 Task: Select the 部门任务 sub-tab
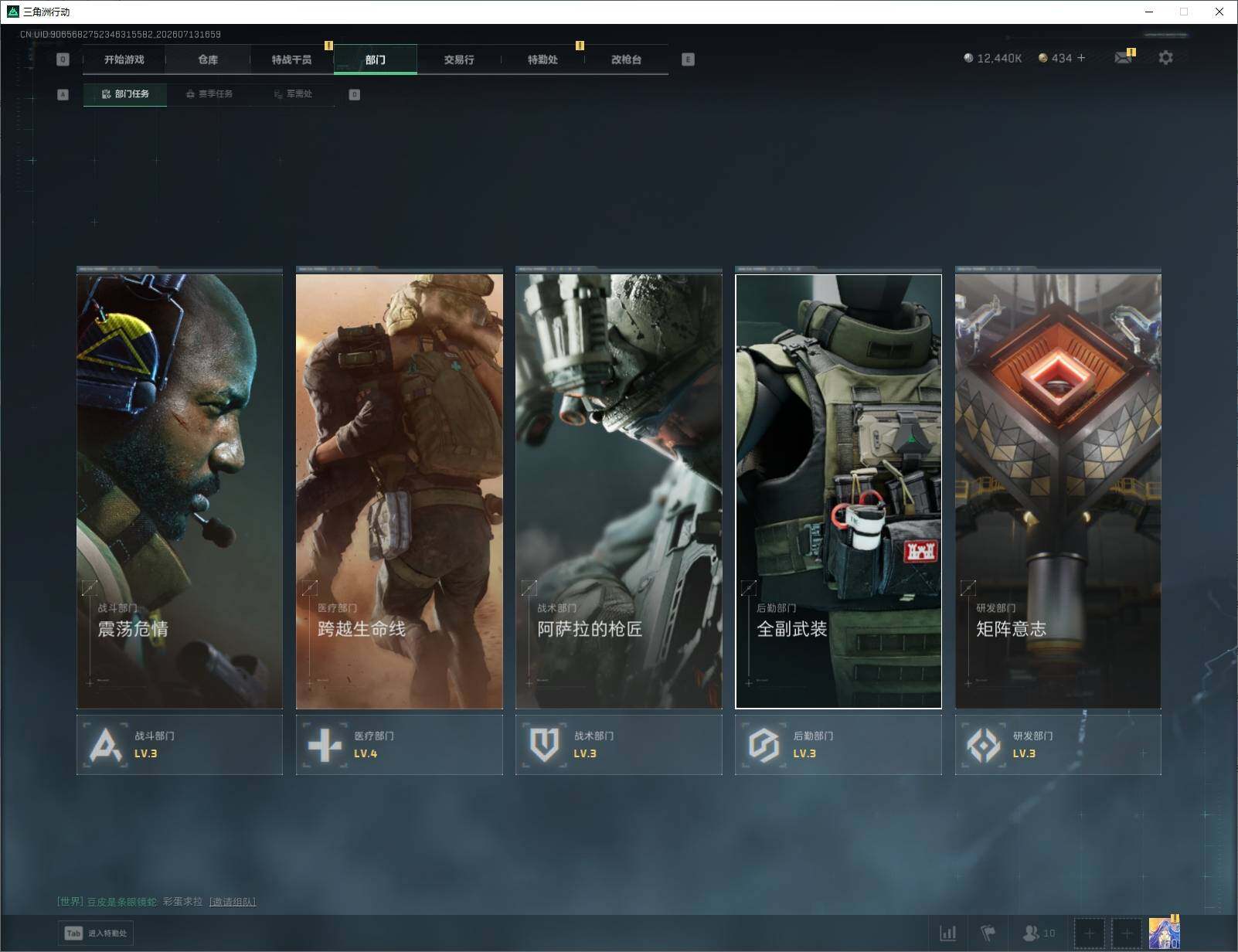125,94
